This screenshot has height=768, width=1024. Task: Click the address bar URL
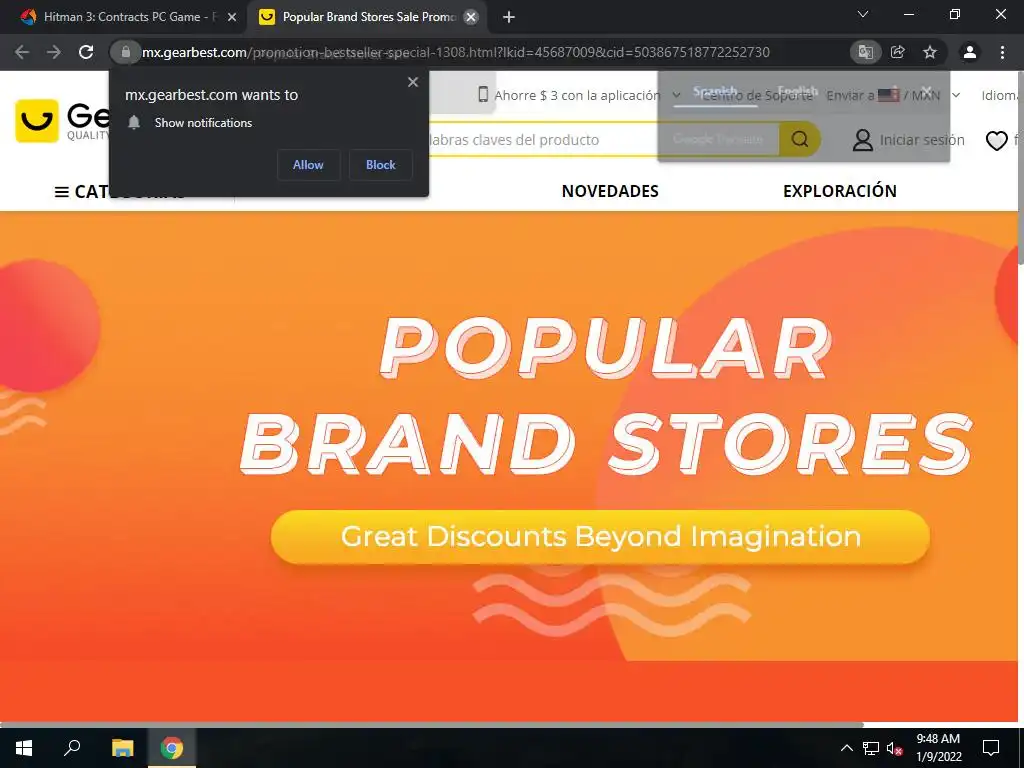[x=455, y=52]
